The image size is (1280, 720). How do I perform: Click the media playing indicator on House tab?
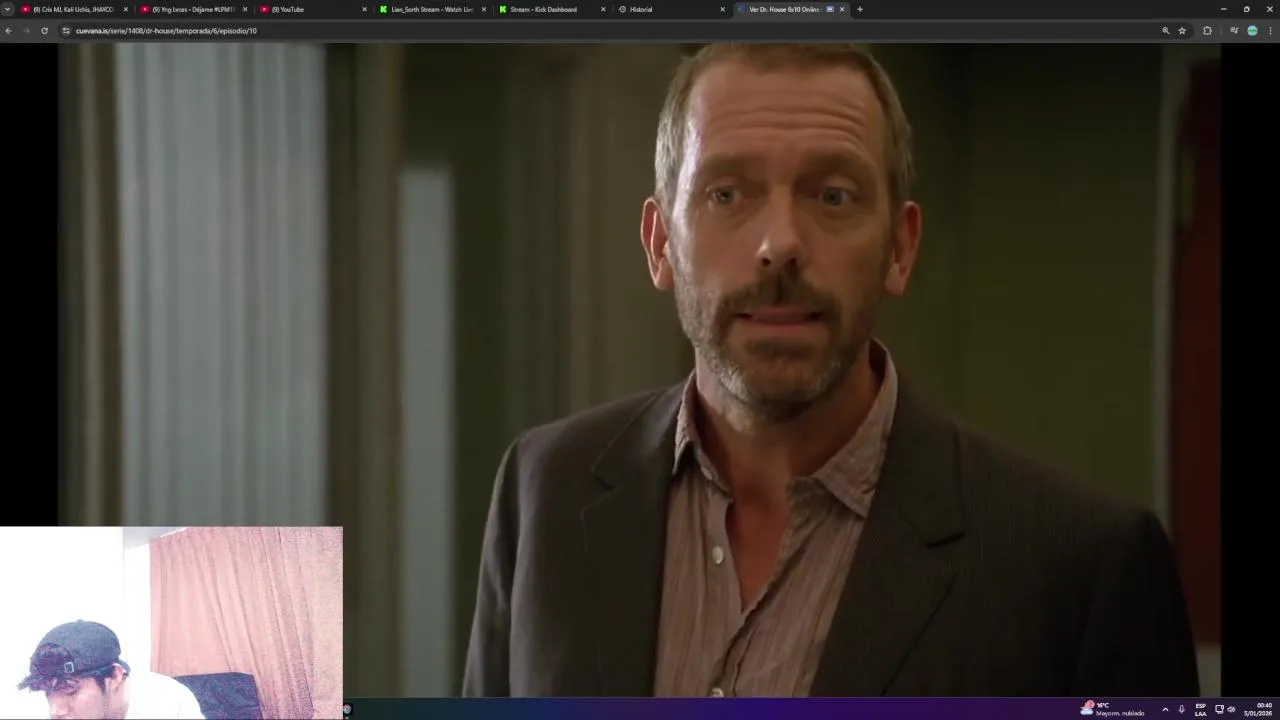(830, 9)
